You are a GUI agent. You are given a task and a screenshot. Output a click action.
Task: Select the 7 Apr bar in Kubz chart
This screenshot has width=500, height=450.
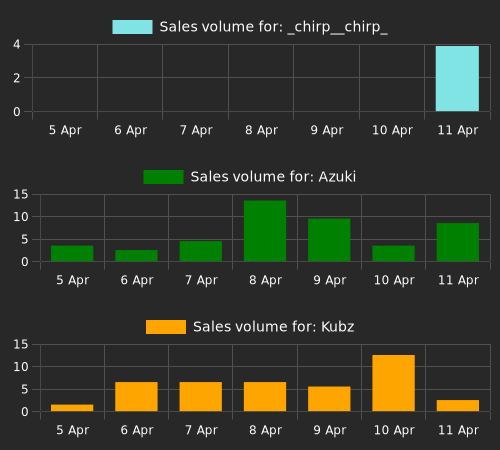point(201,397)
